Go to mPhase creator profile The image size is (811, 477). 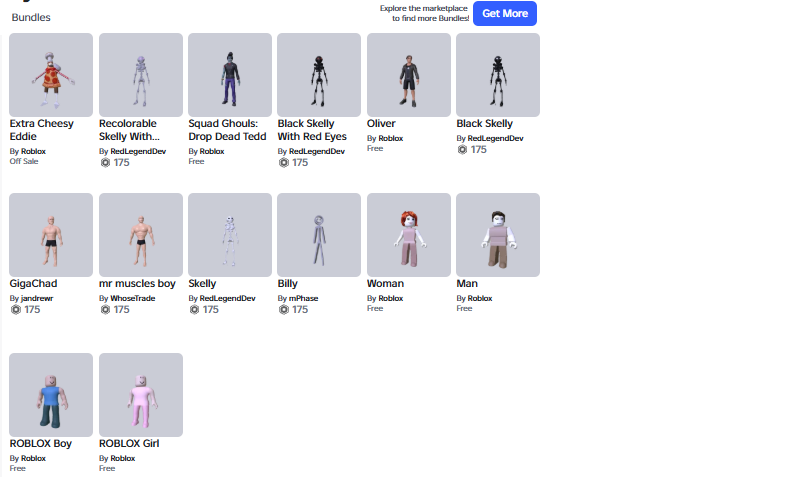(304, 299)
